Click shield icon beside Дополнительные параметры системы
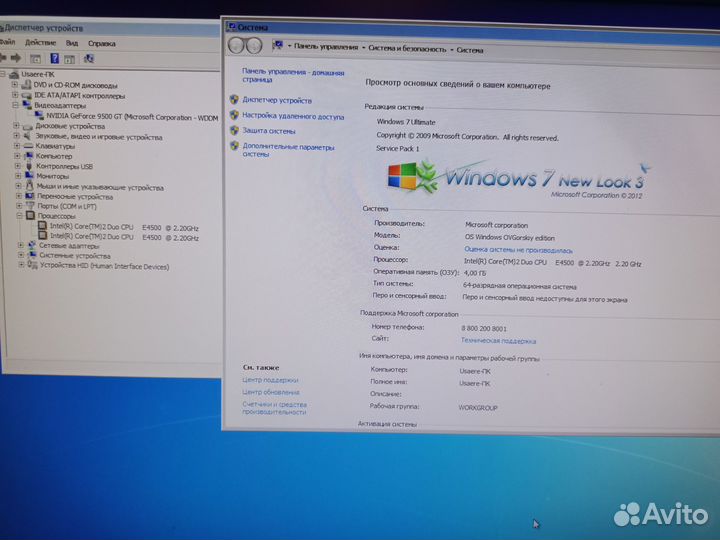The height and width of the screenshot is (540, 720). coord(234,146)
